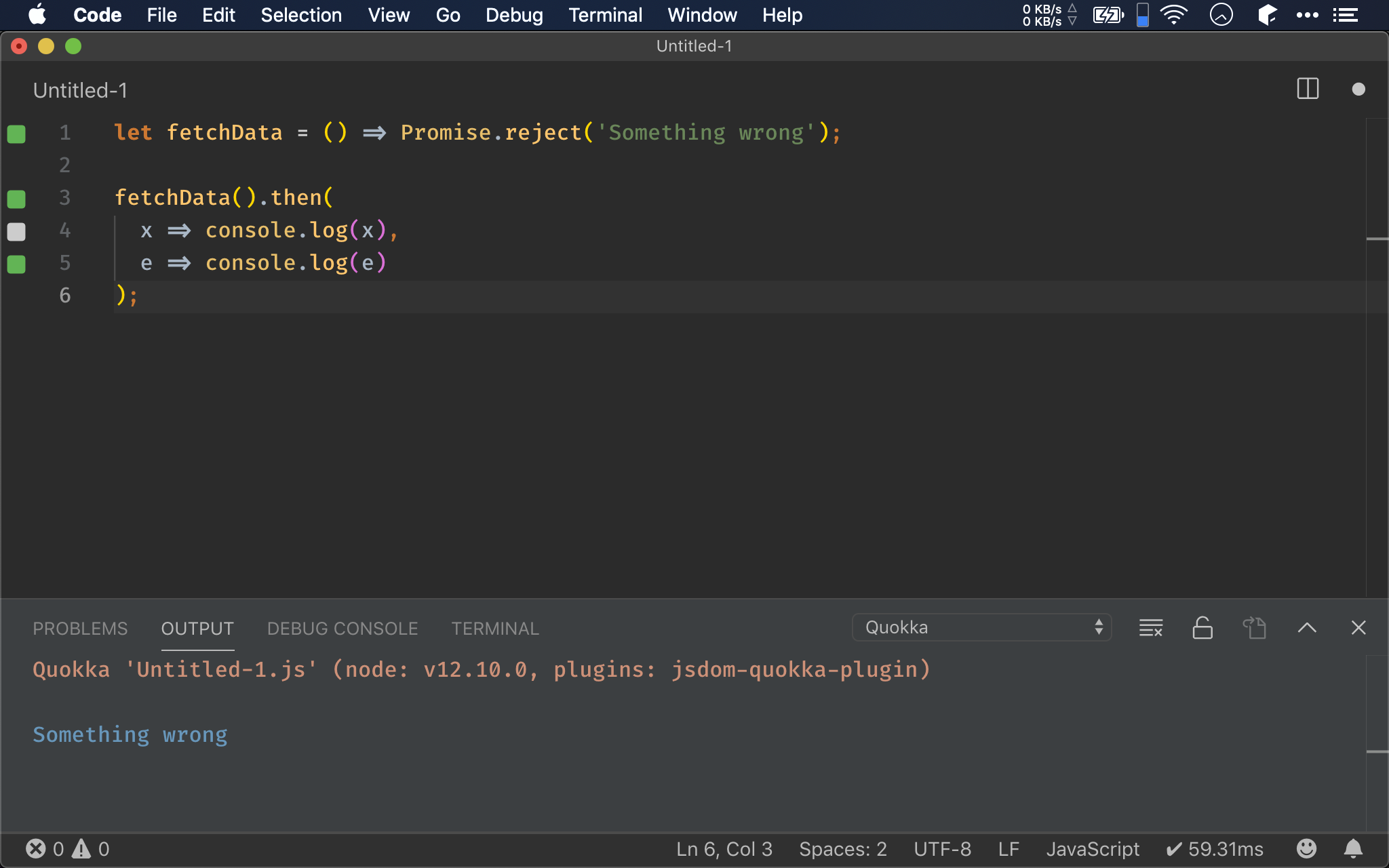This screenshot has width=1389, height=868.
Task: Click the Quokka 59.31ms status indicator
Action: click(x=1214, y=849)
